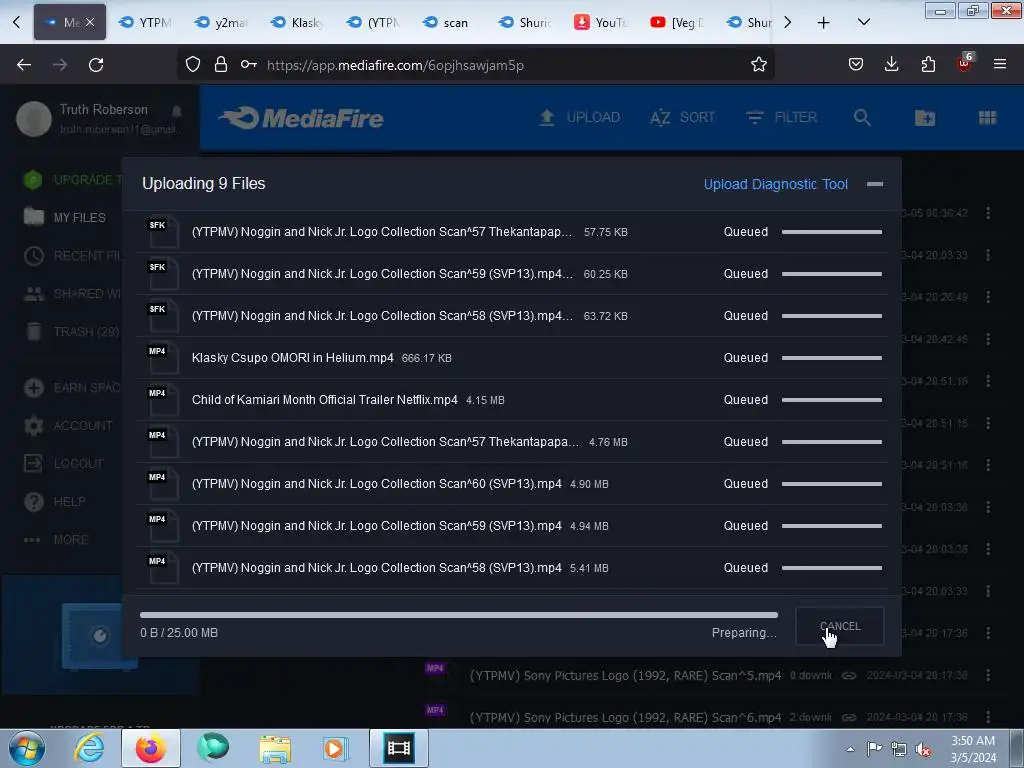
Task: Switch to the YouTube downloader tab
Action: click(x=600, y=23)
